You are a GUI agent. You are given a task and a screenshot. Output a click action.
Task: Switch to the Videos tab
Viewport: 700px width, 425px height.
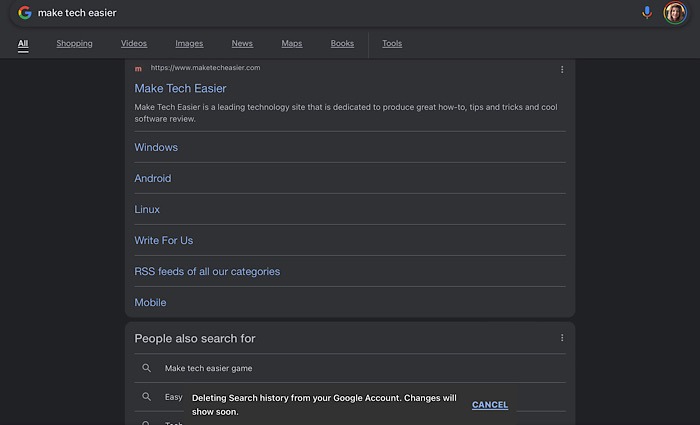(134, 44)
